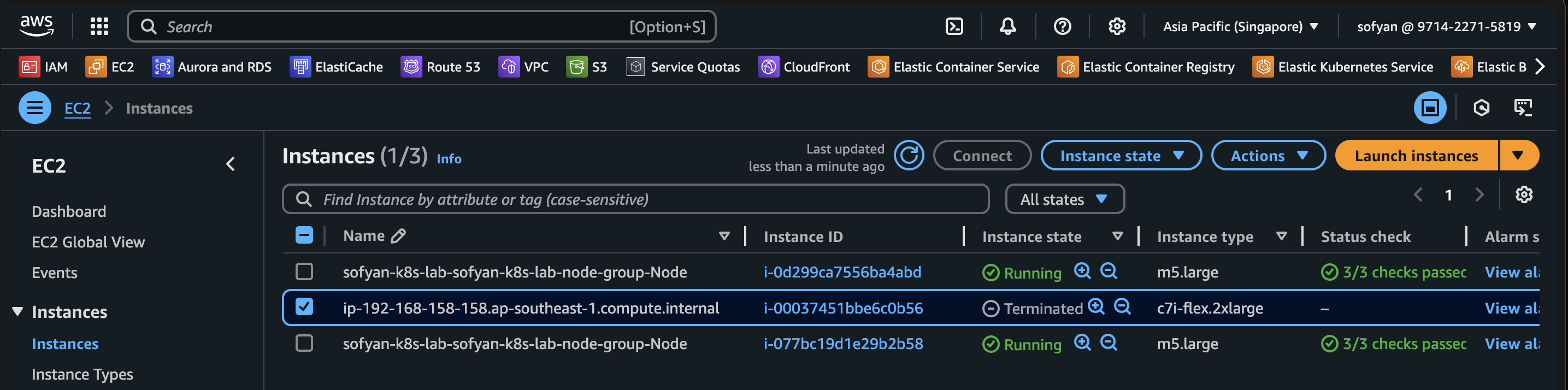Open the Launch instances split arrow

(x=1518, y=156)
